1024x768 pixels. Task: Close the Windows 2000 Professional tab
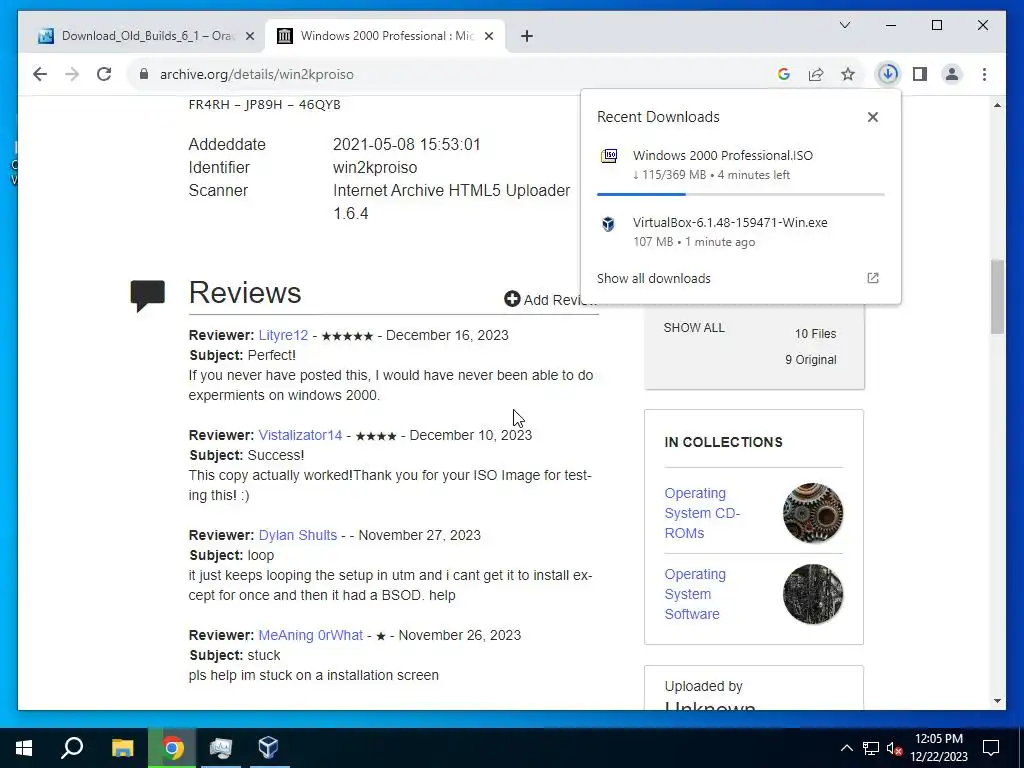tap(488, 36)
